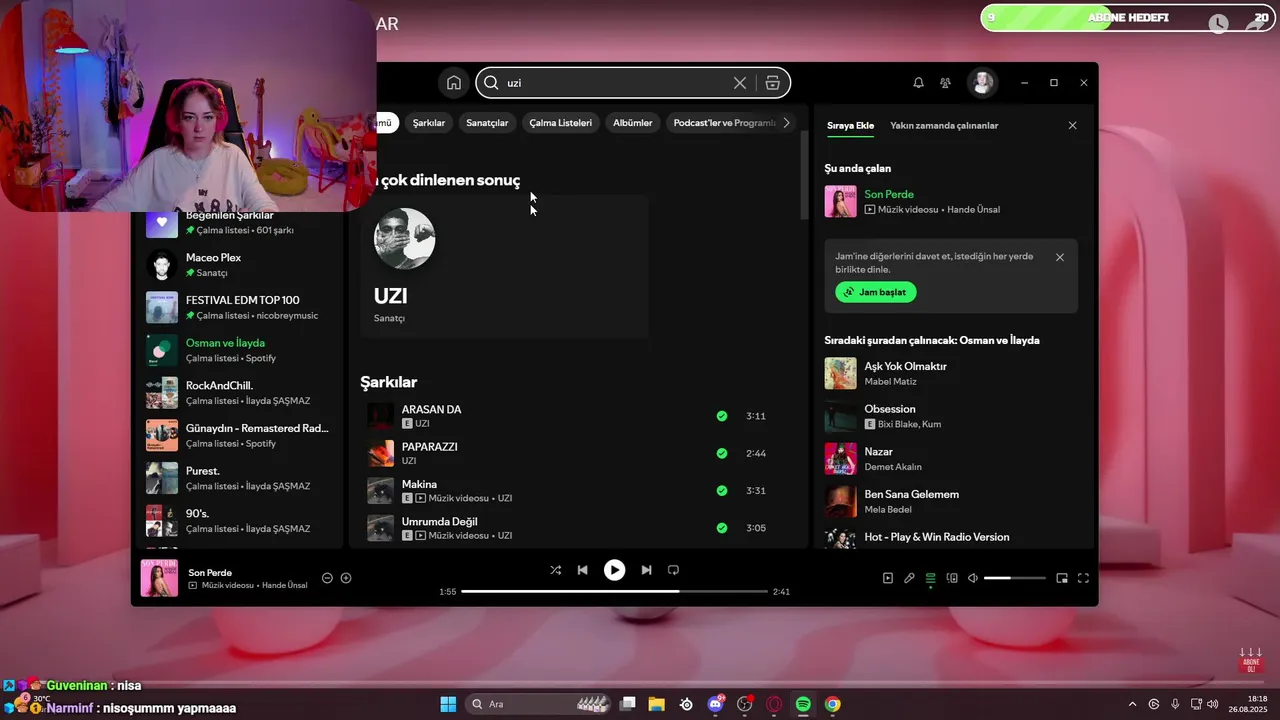1280x720 pixels.
Task: Open 90's. playlist
Action: pyautogui.click(x=240, y=520)
